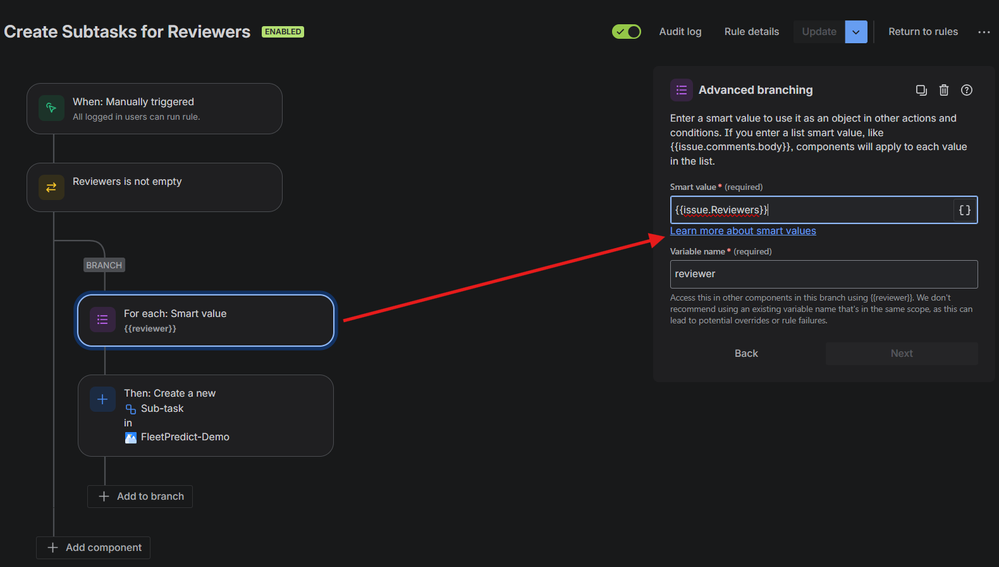The width and height of the screenshot is (999, 567).
Task: Open the Audit log
Action: click(x=680, y=32)
